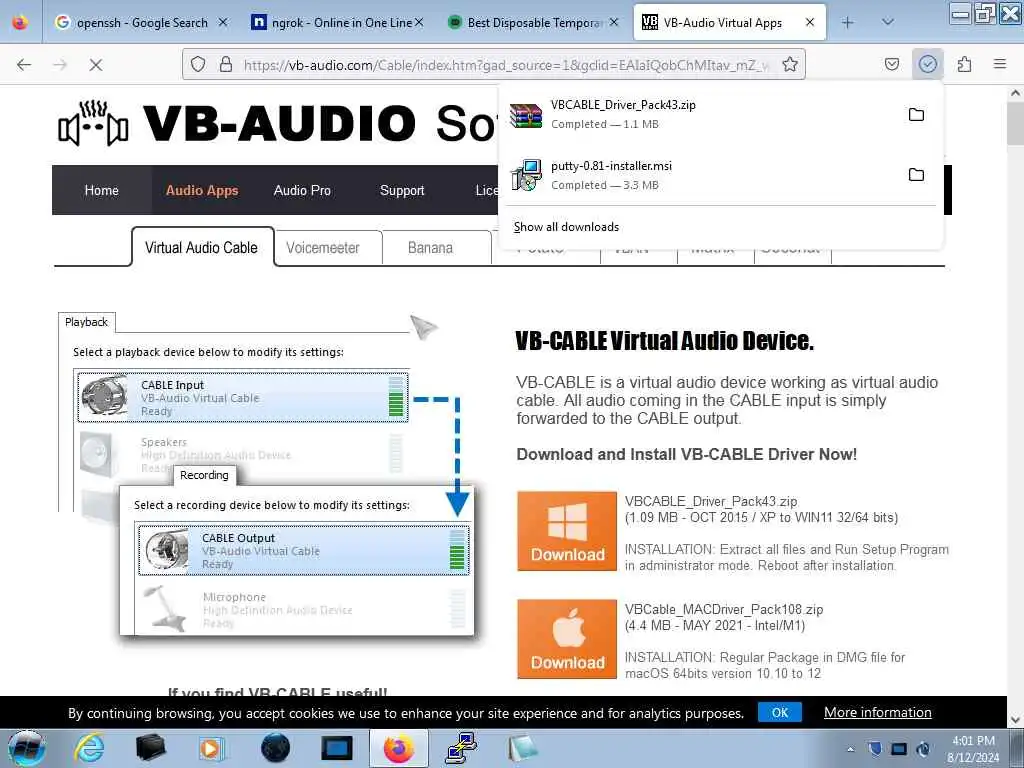Open the dark globe taskbar icon

[275, 748]
